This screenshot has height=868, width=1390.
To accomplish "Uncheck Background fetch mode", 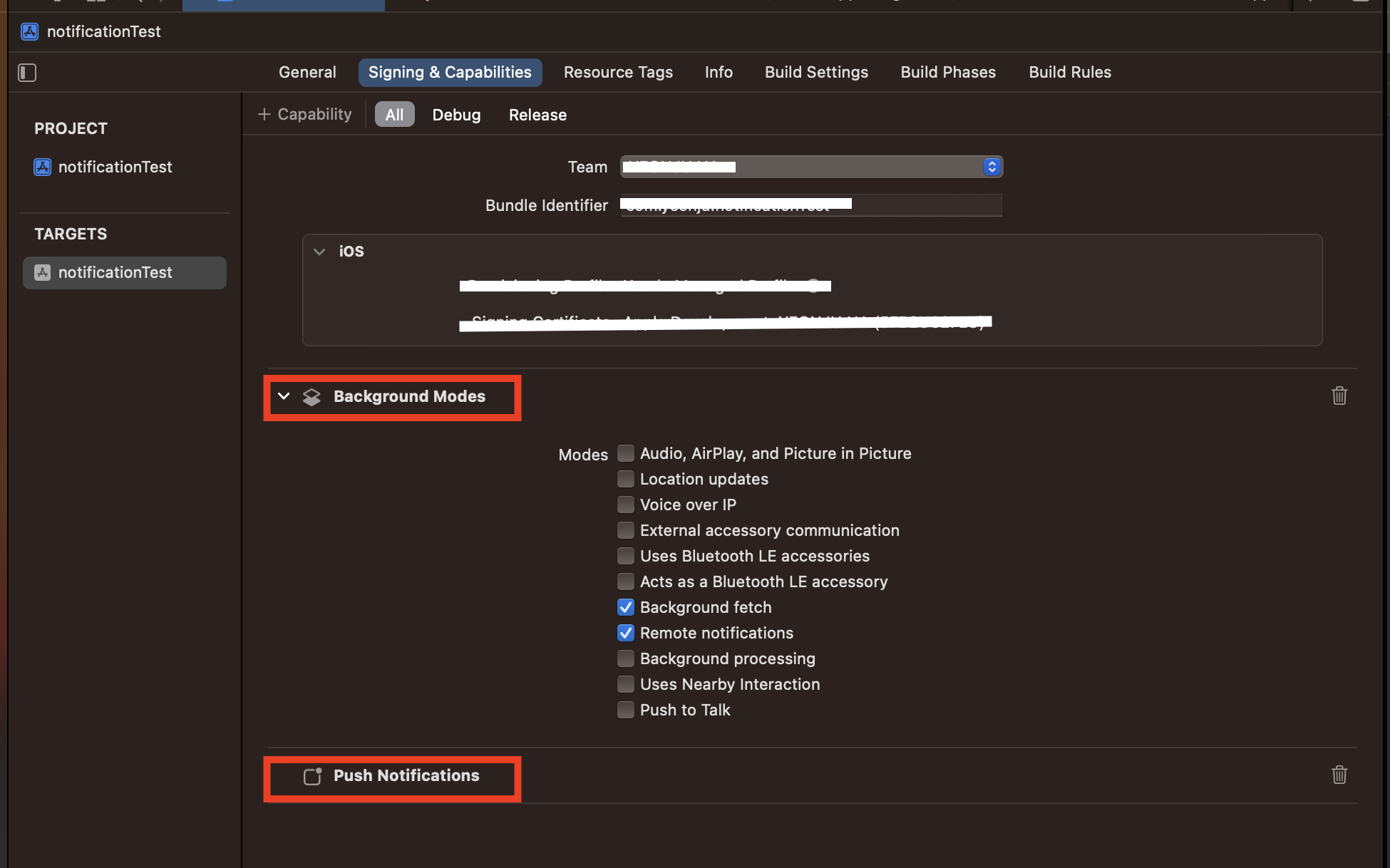I will [625, 607].
